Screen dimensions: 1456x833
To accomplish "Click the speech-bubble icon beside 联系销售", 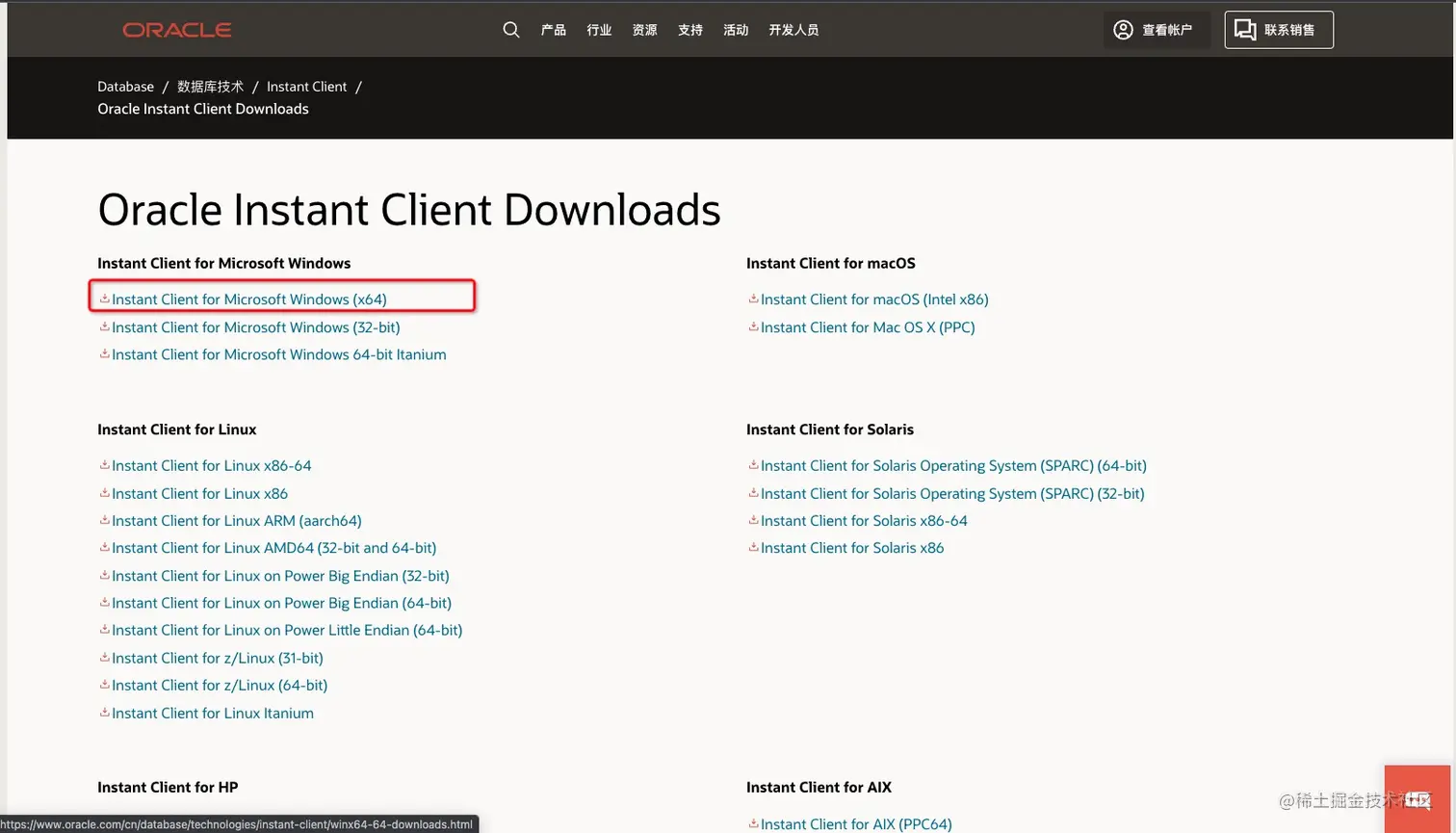I will [1242, 30].
